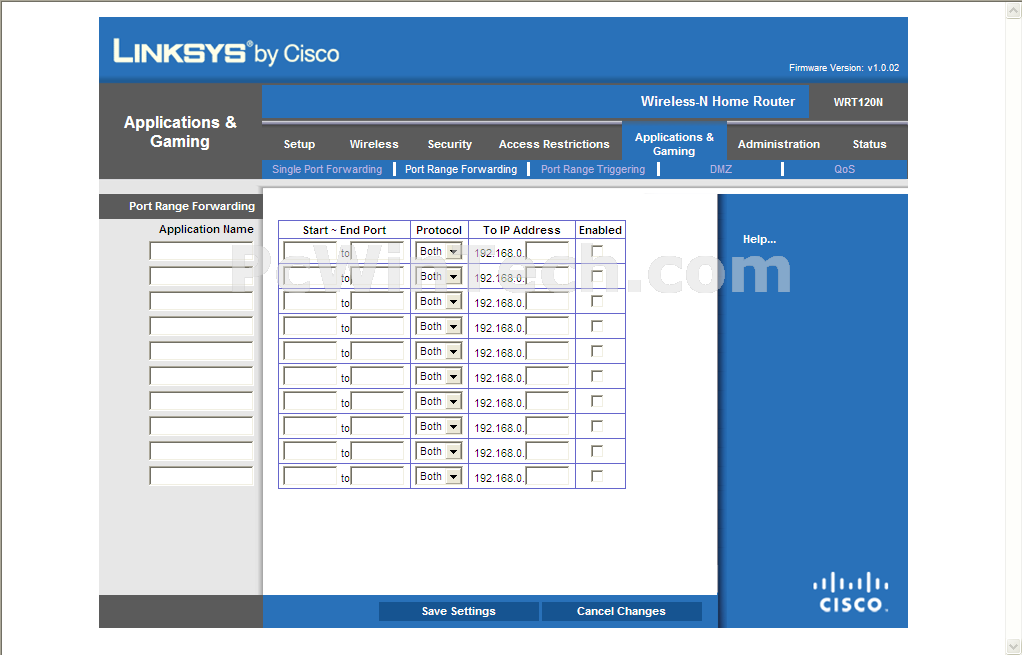Focus the first Application Name field
The image size is (1022, 655).
[201, 251]
